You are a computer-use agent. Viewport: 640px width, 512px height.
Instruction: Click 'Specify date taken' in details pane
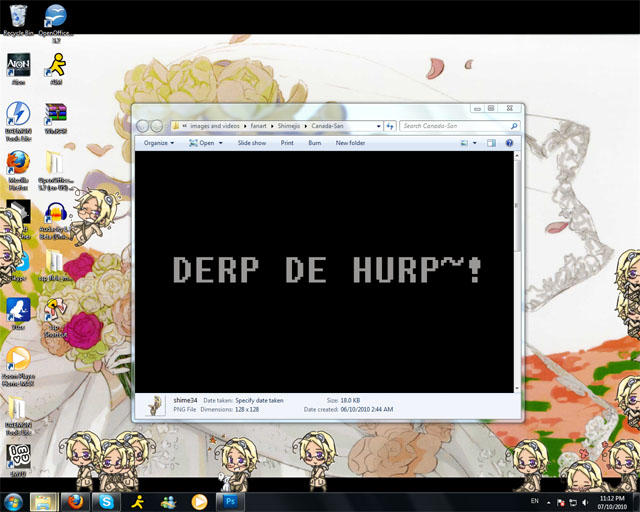pos(260,401)
